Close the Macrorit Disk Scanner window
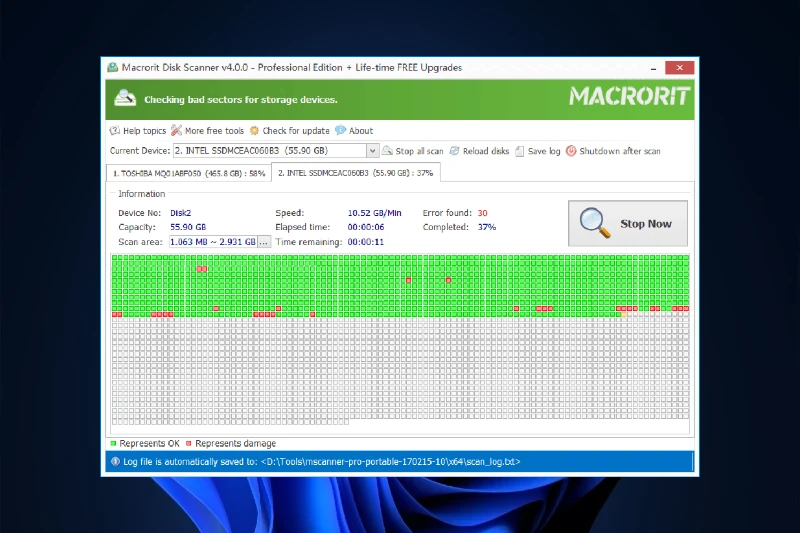The height and width of the screenshot is (533, 800). 680,68
